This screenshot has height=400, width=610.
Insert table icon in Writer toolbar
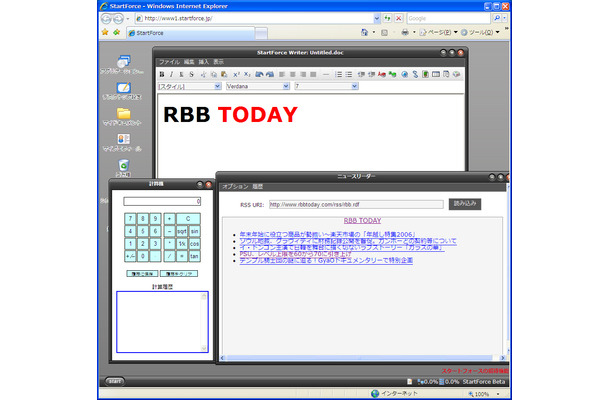[x=436, y=74]
